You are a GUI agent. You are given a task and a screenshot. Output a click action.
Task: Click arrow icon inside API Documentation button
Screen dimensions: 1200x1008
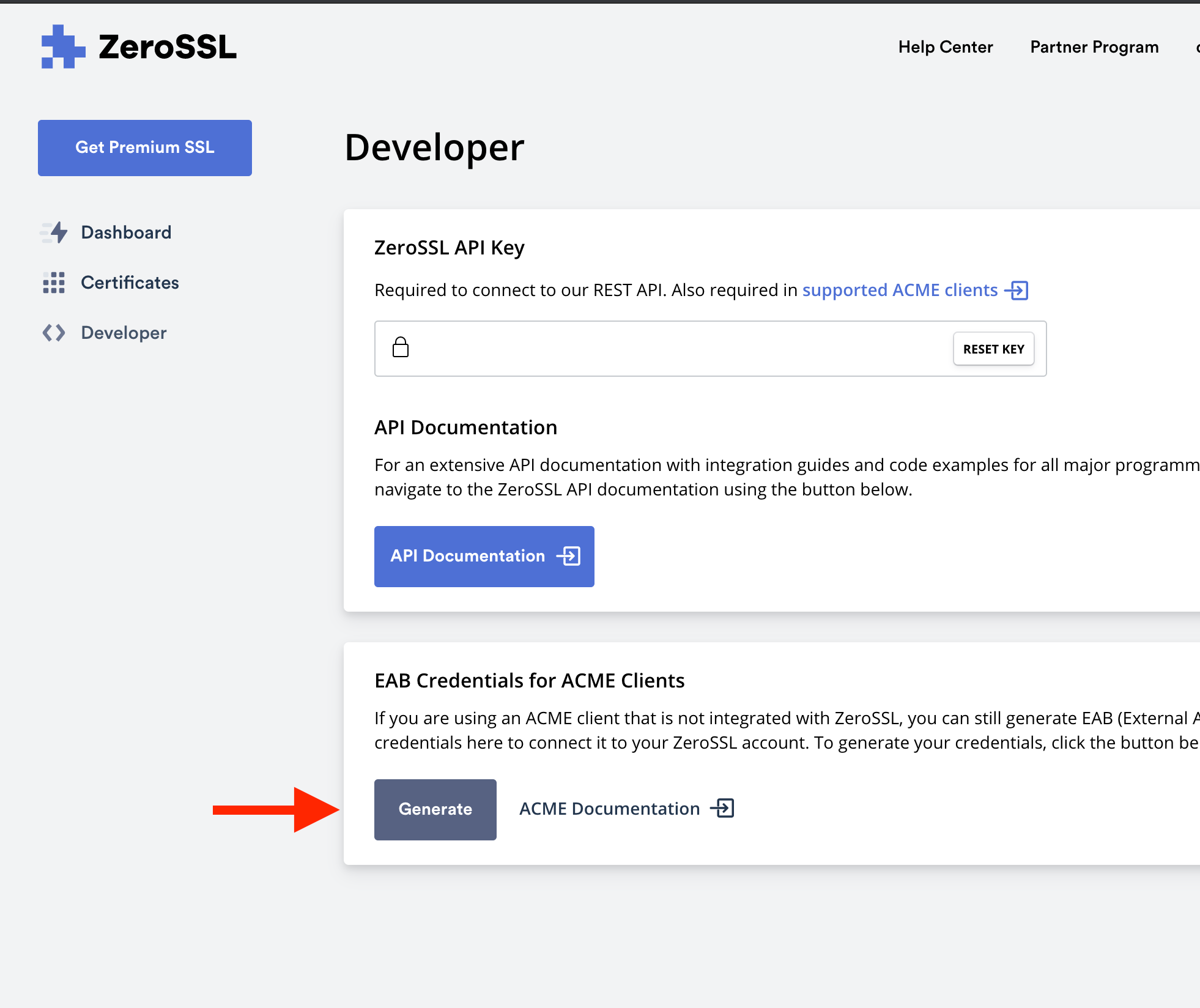click(569, 556)
